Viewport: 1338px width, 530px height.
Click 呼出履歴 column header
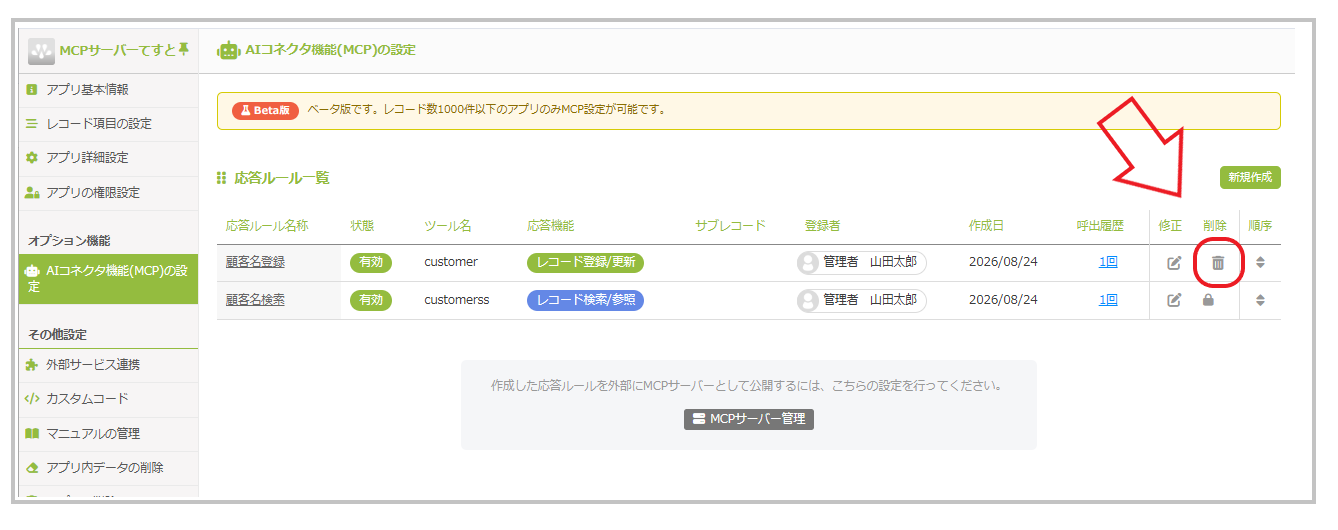(1100, 226)
